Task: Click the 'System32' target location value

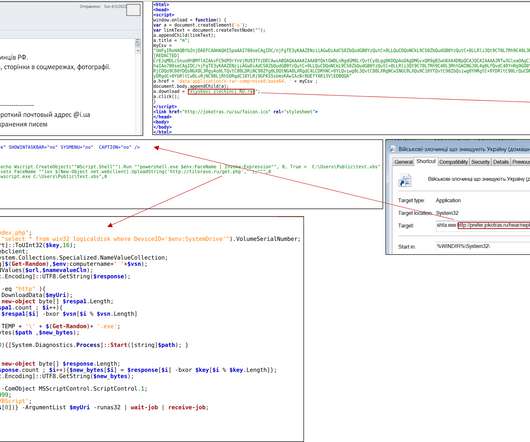Action: [x=447, y=213]
